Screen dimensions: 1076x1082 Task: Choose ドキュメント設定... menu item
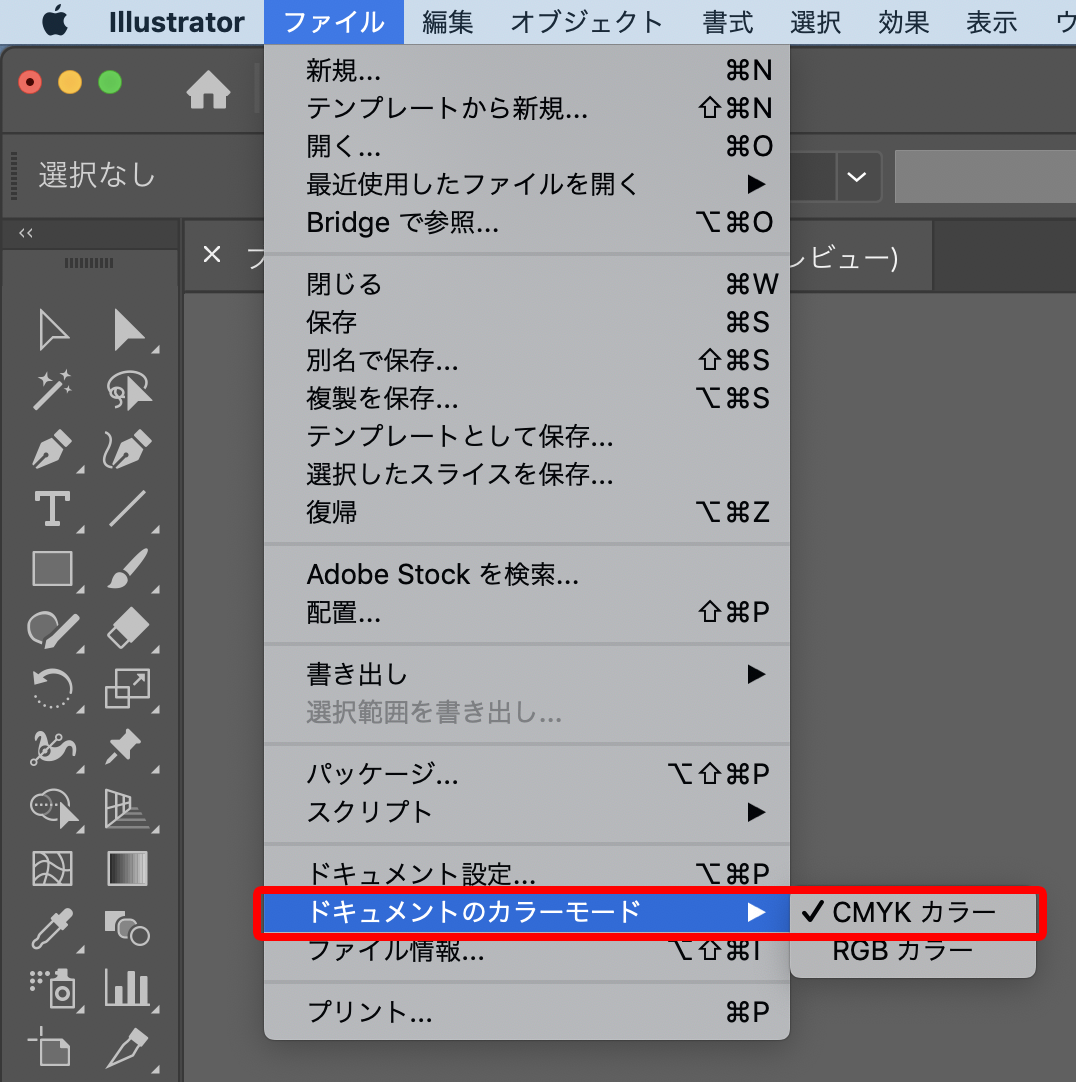pos(527,874)
